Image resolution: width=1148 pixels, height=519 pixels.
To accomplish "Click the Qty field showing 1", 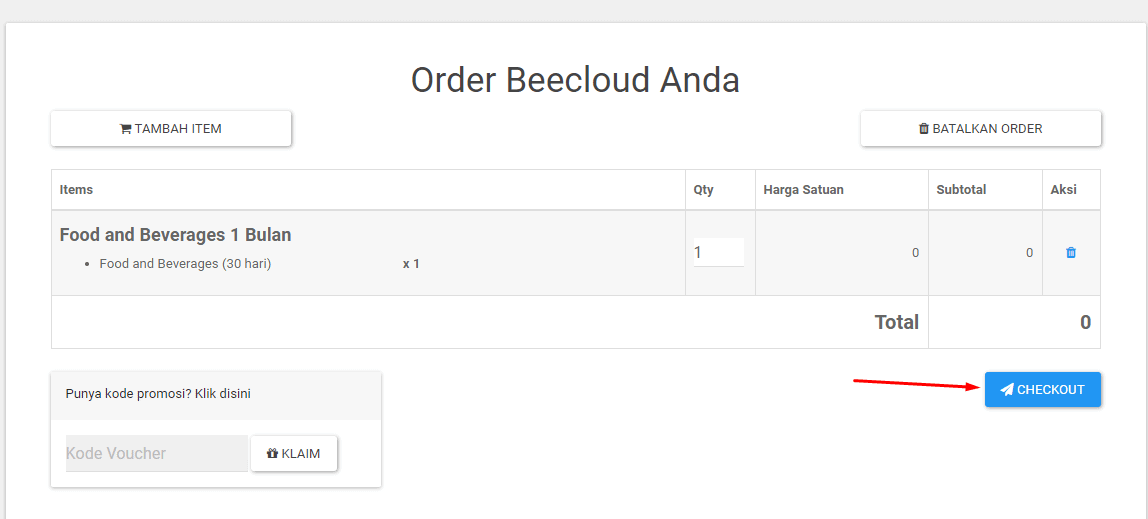I will (718, 253).
